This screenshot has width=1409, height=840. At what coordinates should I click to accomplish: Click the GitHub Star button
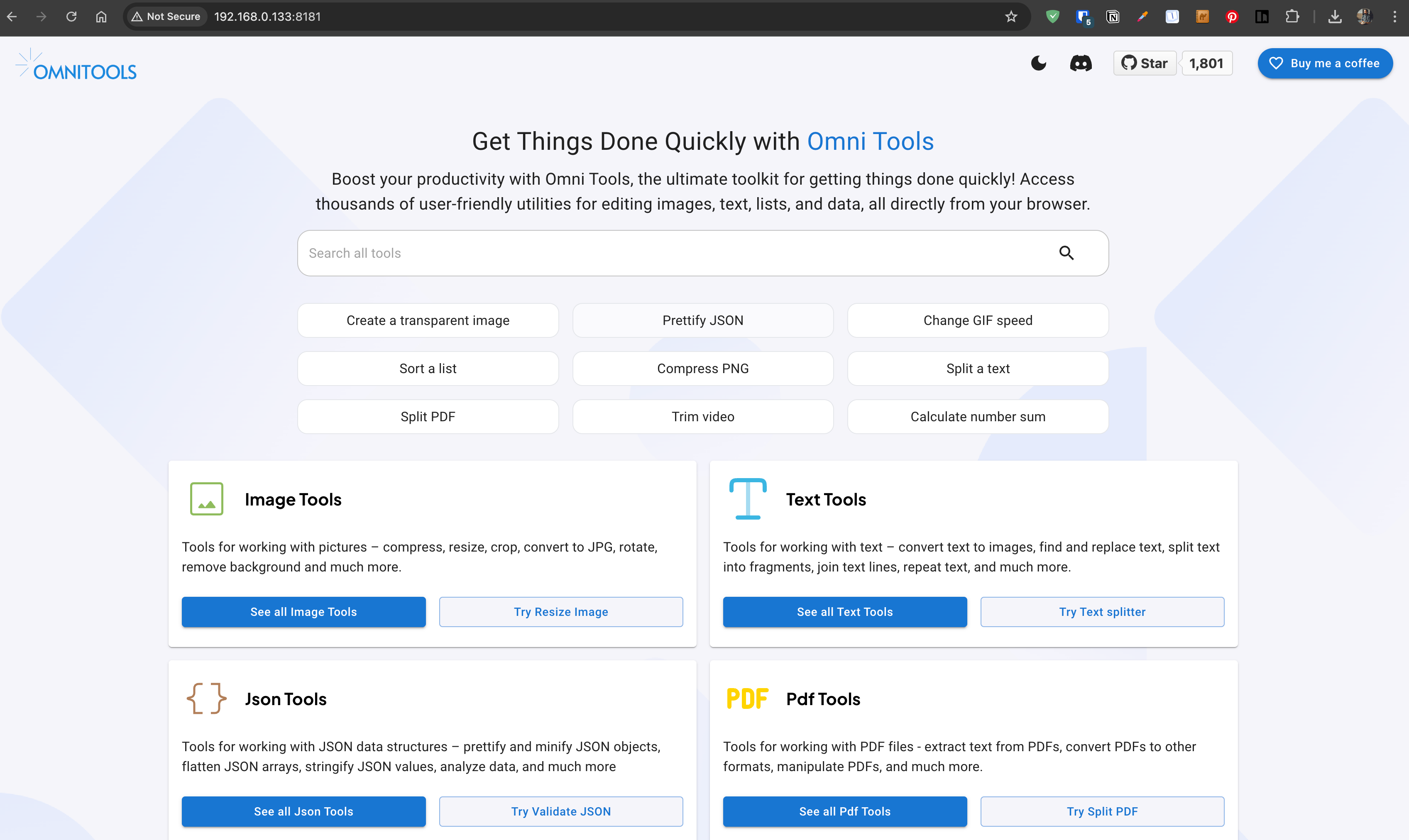tap(1145, 63)
